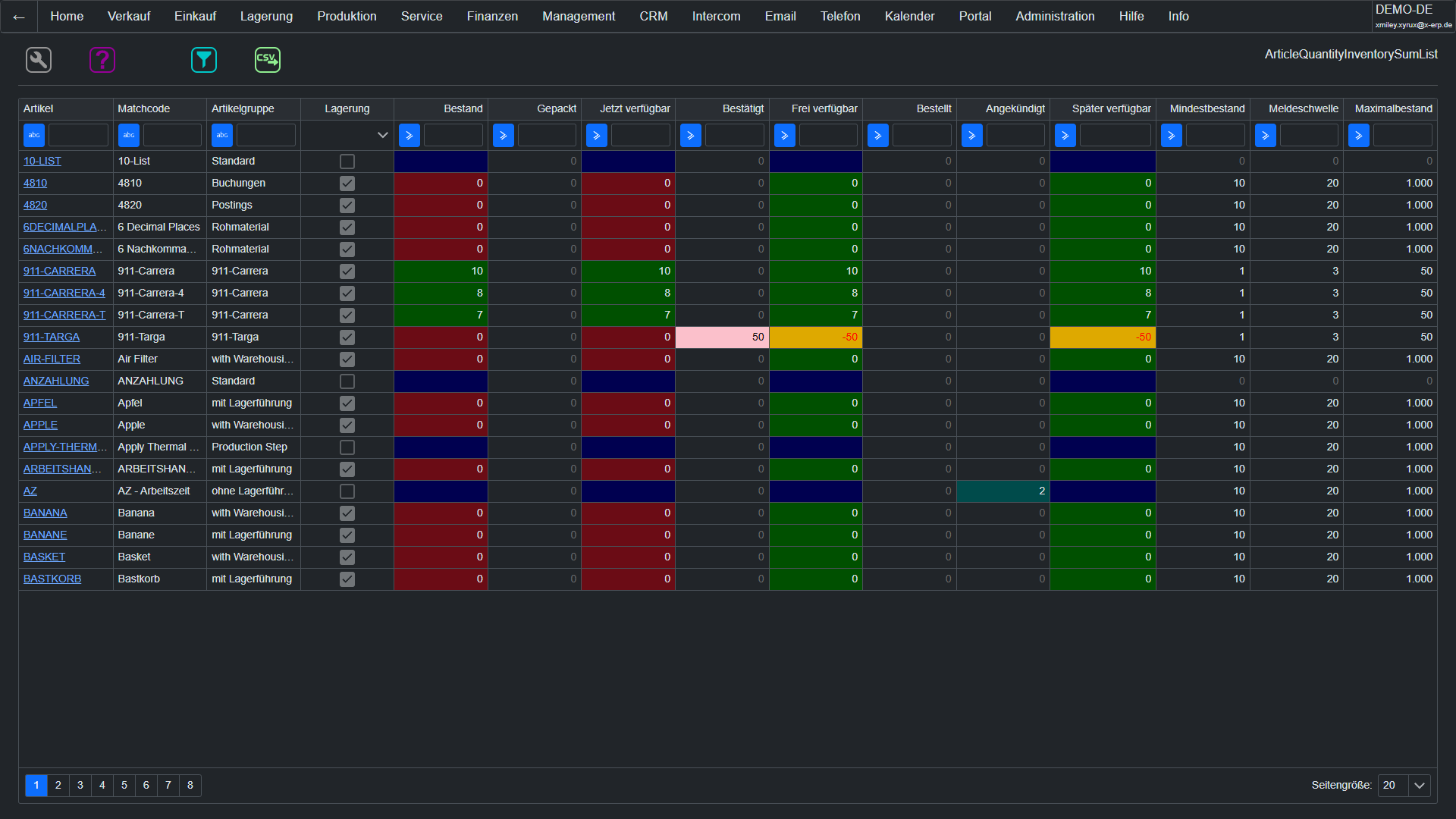Click the pink Bestätigt cell showing 50
The width and height of the screenshot is (1456, 819).
point(722,337)
